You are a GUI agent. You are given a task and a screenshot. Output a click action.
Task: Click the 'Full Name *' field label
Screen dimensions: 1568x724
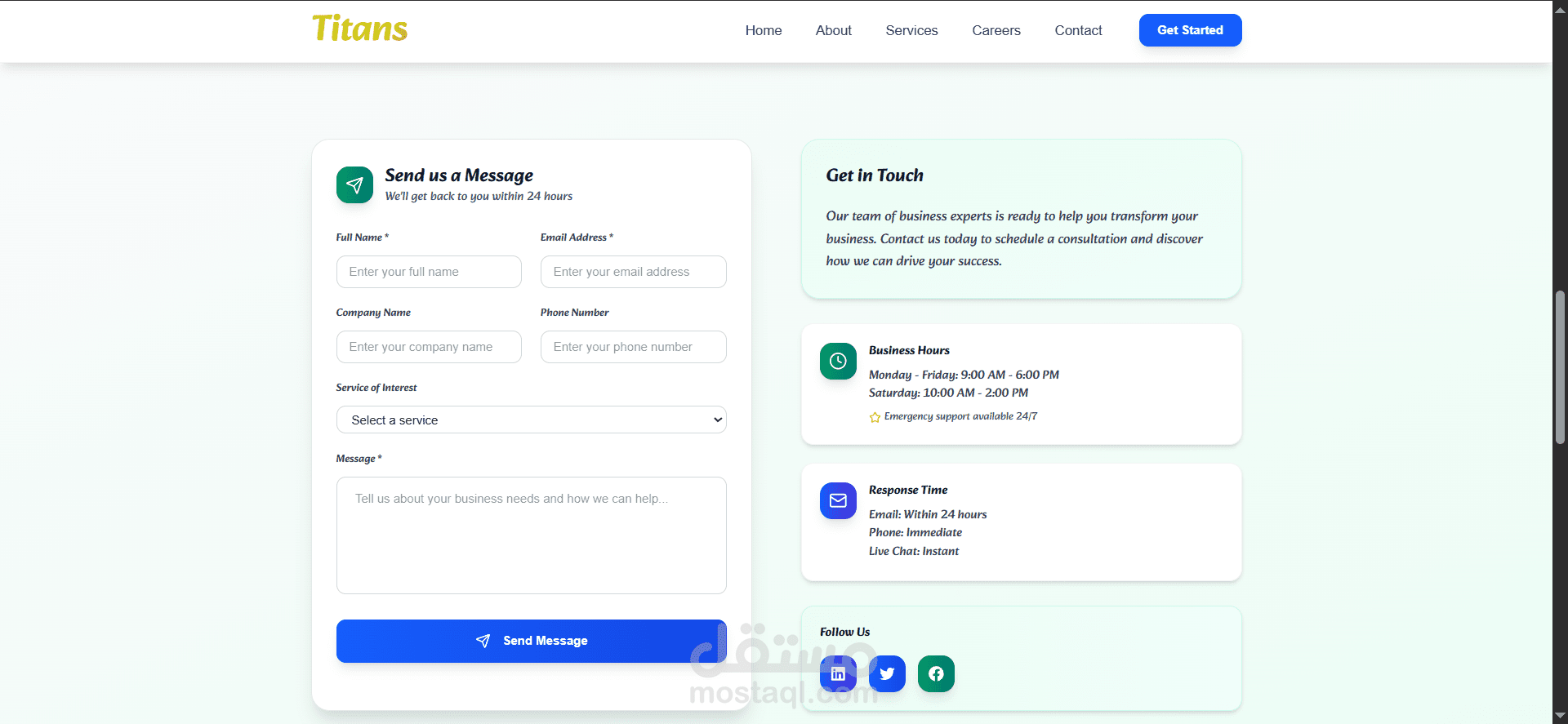pyautogui.click(x=362, y=238)
